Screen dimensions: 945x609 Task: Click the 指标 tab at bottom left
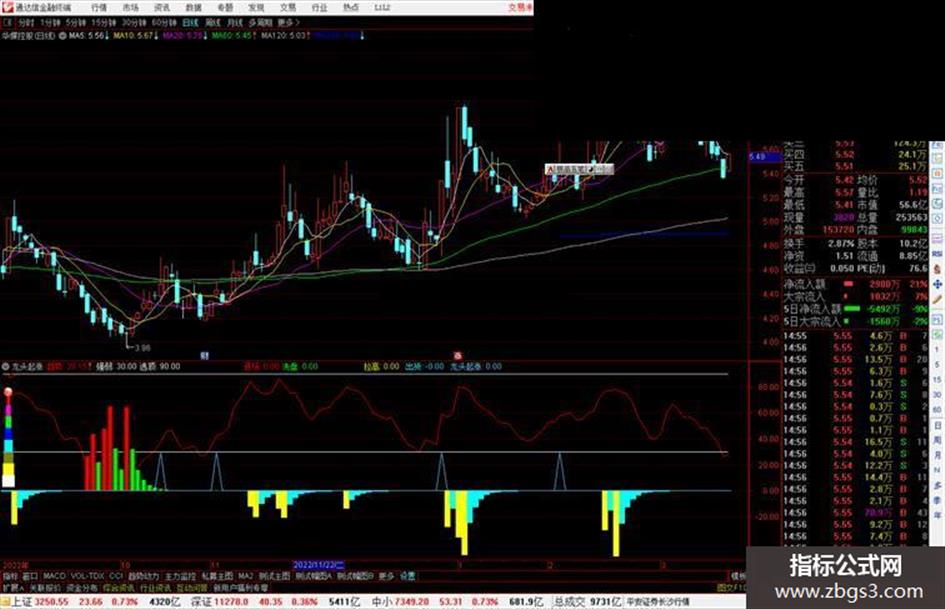[10, 576]
